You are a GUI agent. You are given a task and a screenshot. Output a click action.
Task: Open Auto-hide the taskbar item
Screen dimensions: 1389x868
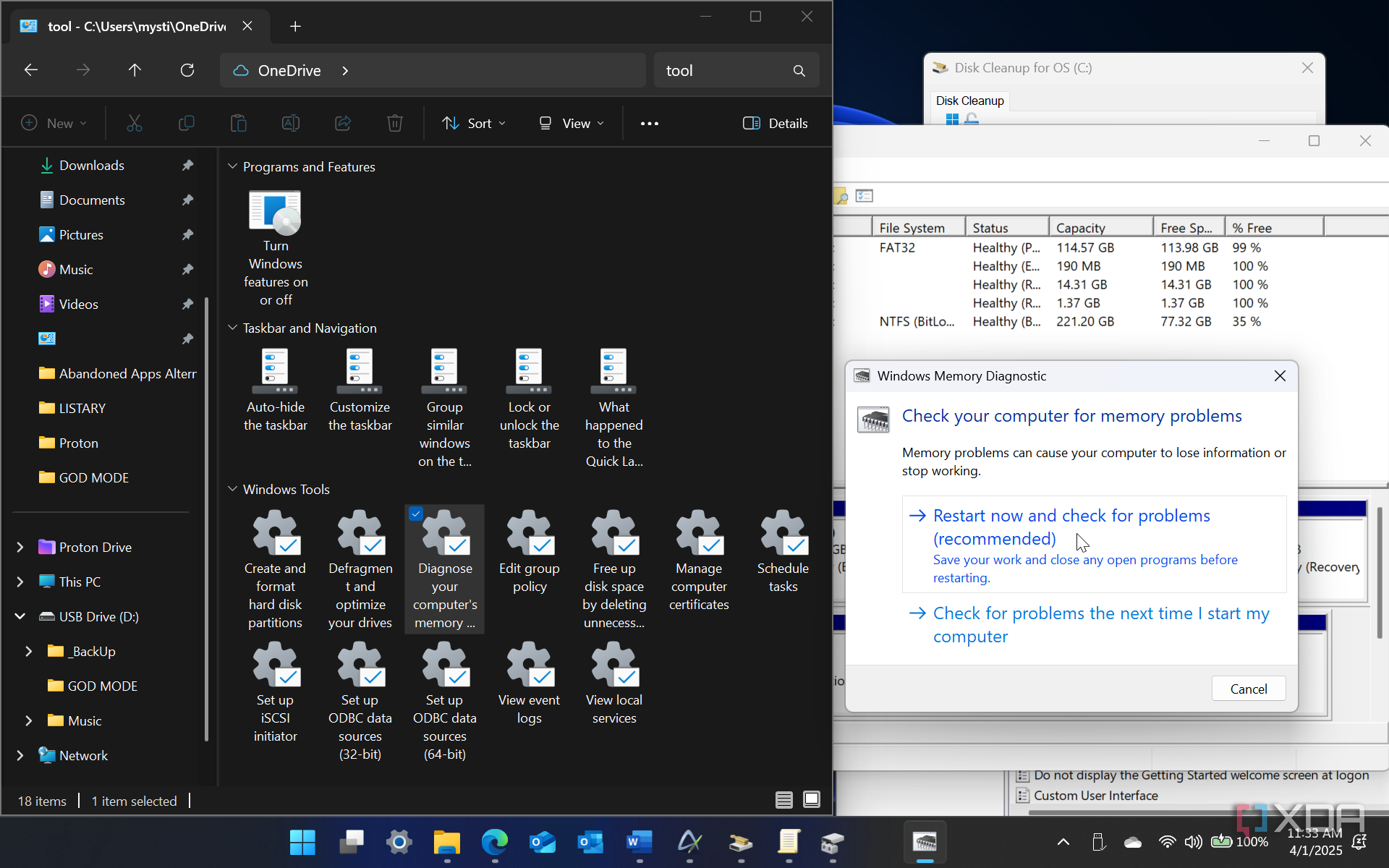275,391
